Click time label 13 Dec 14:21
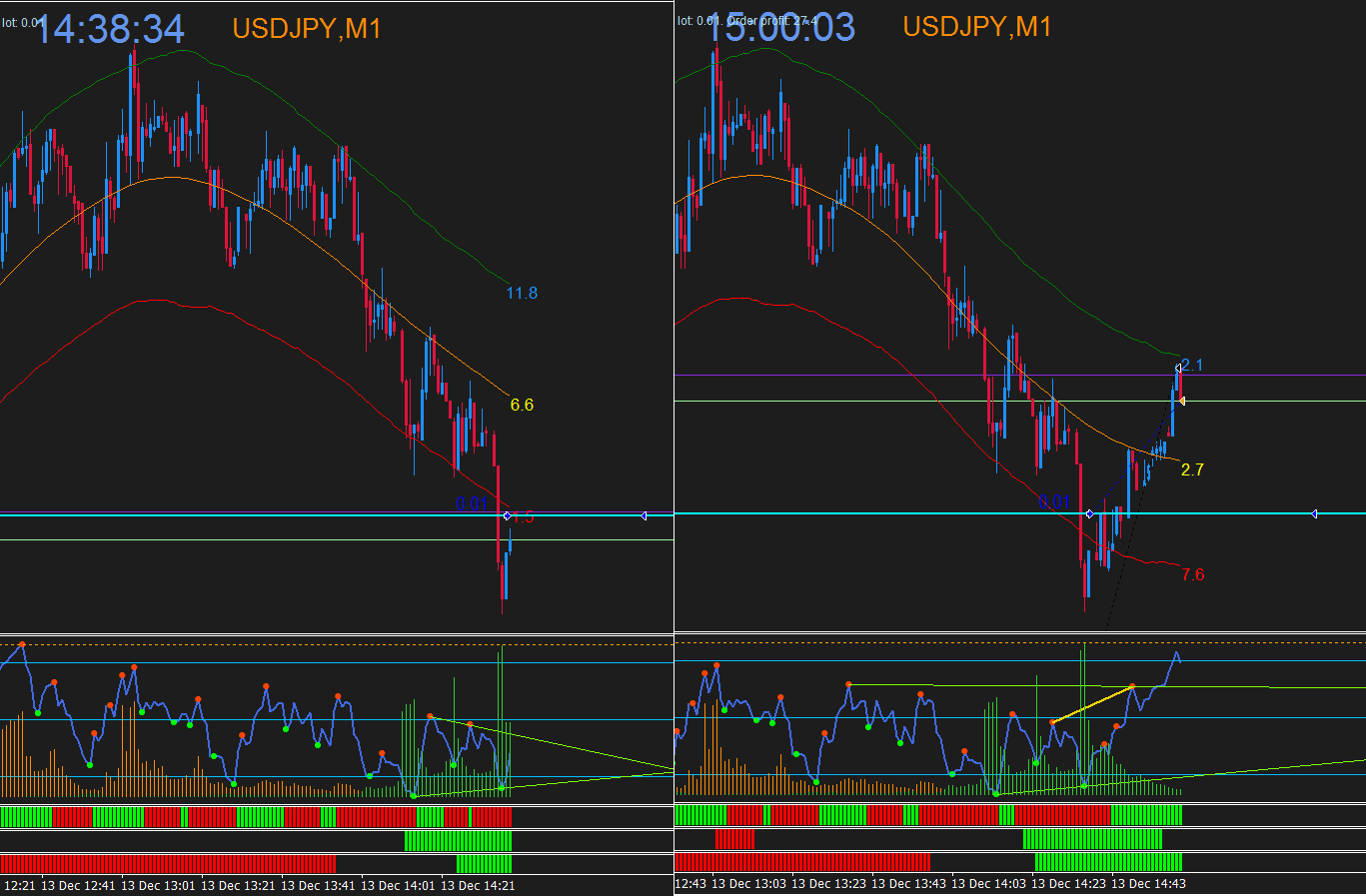Image resolution: width=1366 pixels, height=896 pixels. (x=478, y=885)
